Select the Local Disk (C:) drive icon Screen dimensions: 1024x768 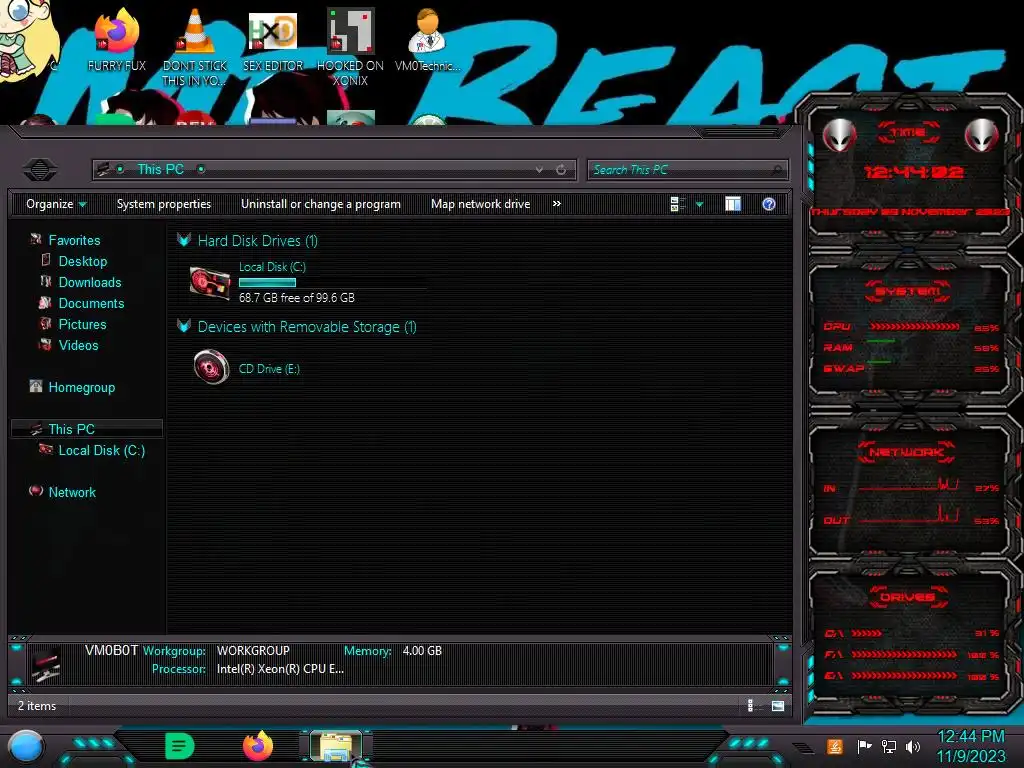[210, 283]
